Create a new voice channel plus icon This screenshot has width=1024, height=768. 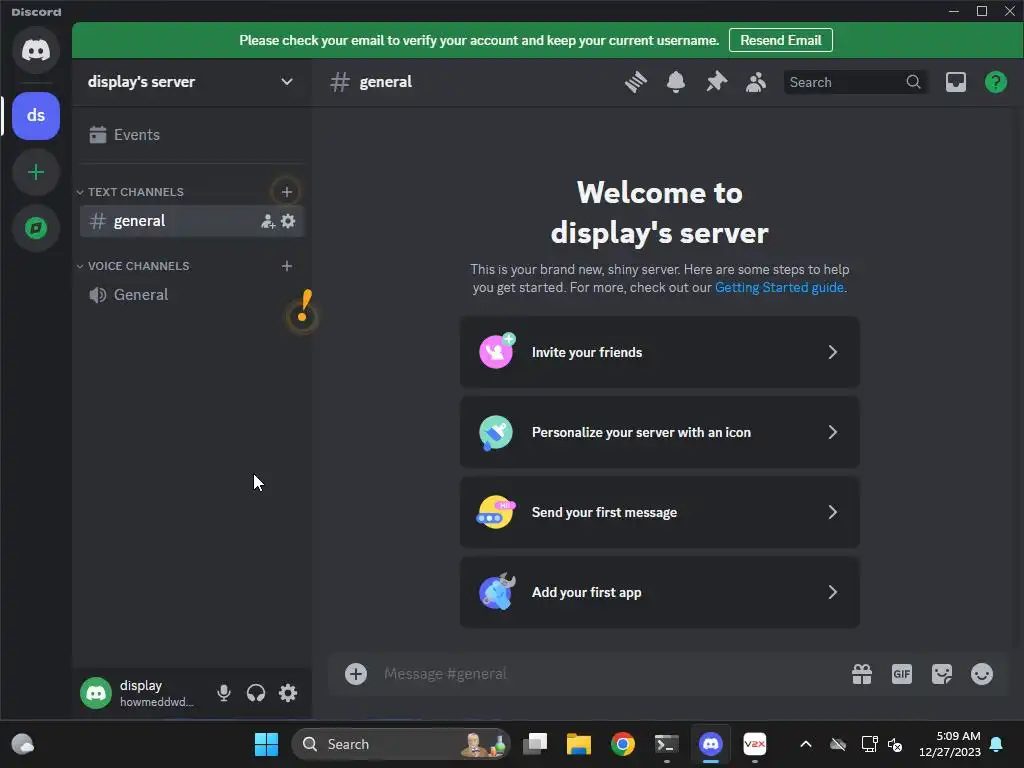click(x=287, y=266)
